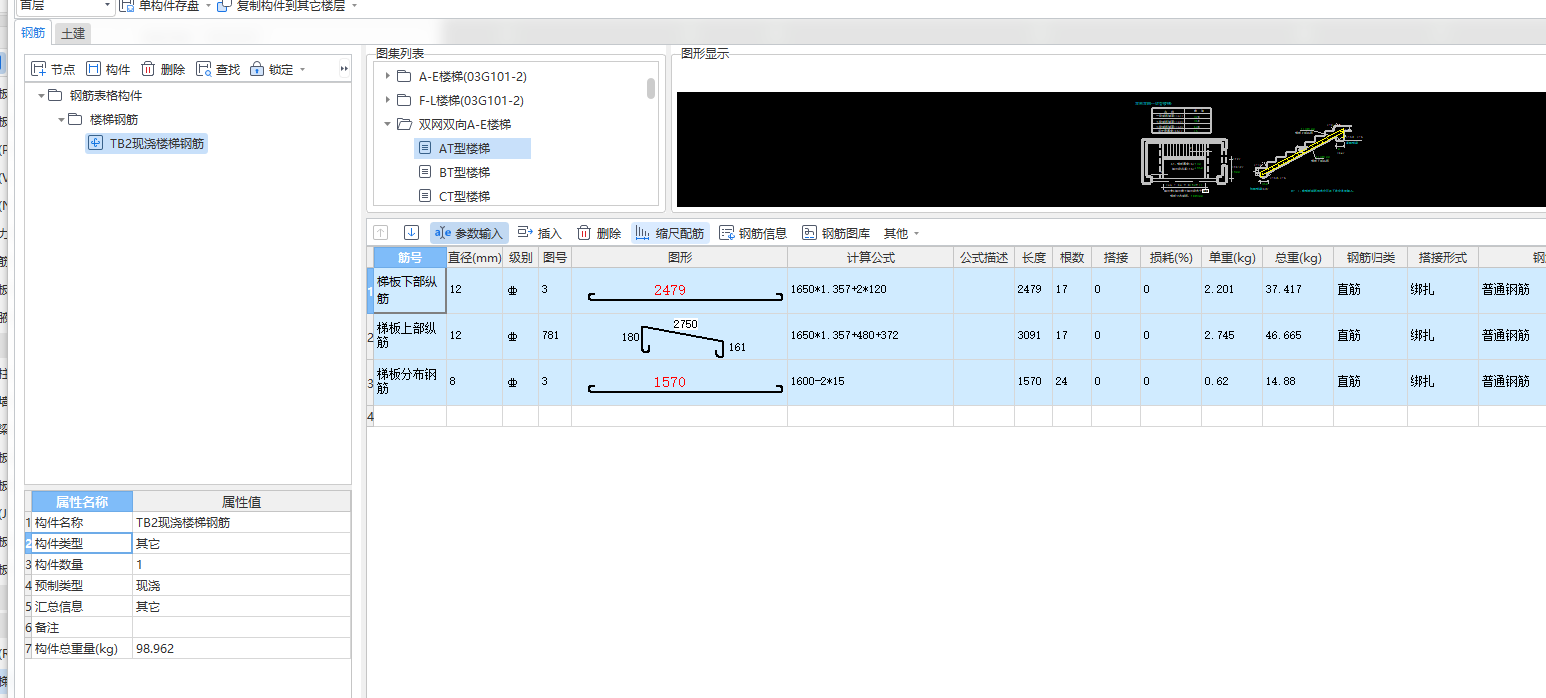This screenshot has height=698, width=1546.
Task: Switch to the 钢筋 tab
Action: click(x=33, y=33)
